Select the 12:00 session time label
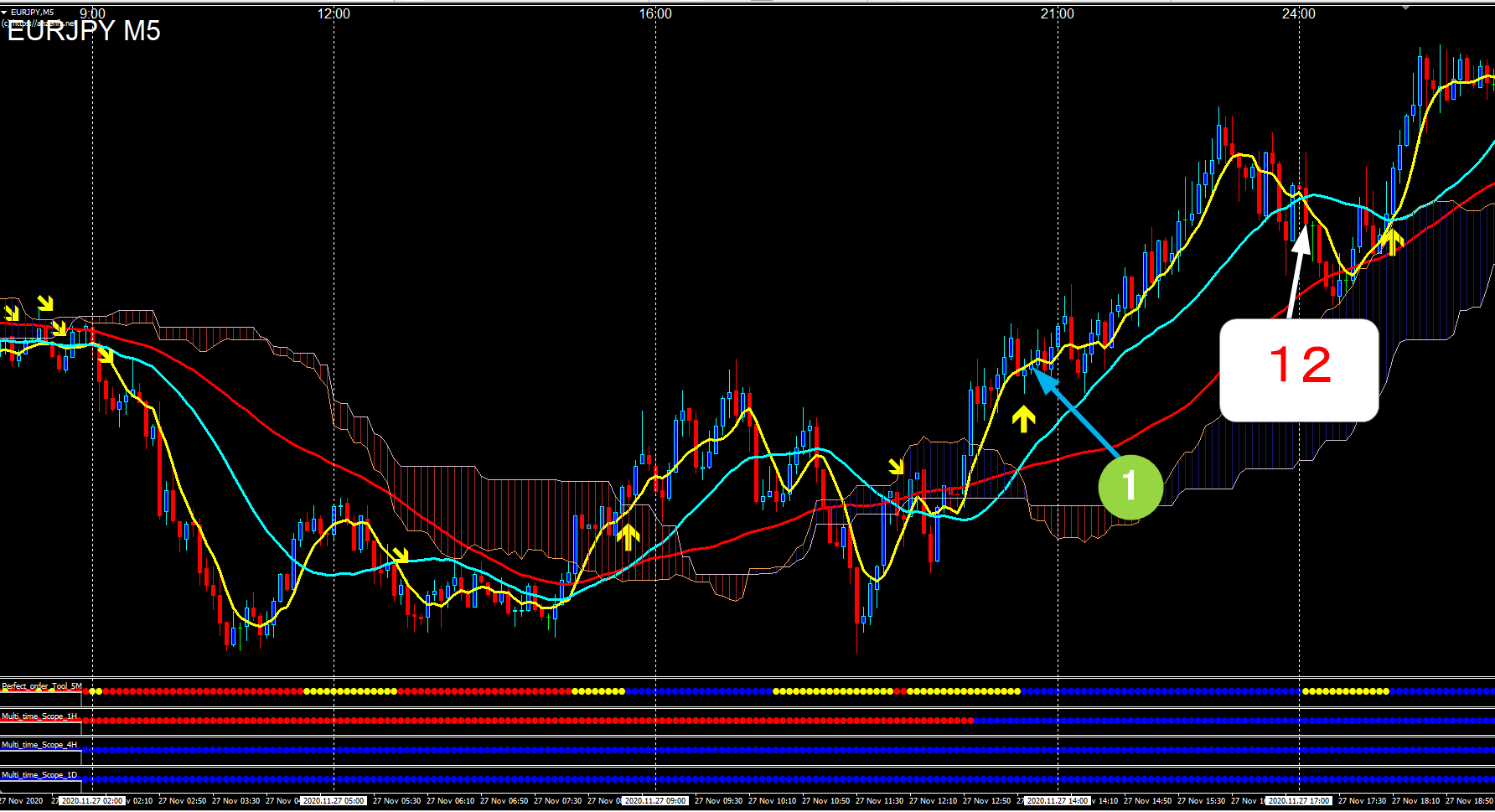This screenshot has height=812, width=1495. tap(334, 13)
